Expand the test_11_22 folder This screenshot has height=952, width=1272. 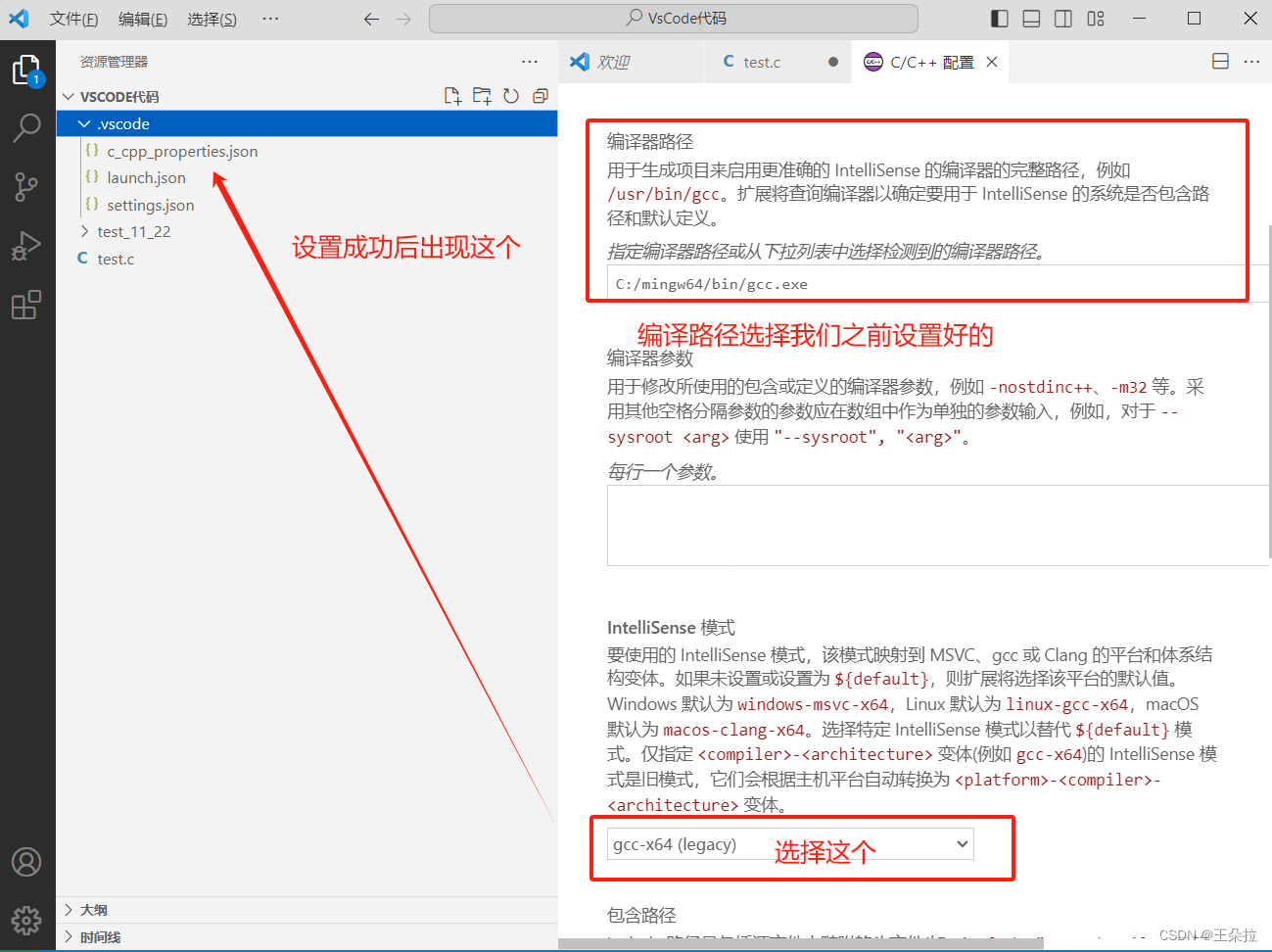(306, 231)
